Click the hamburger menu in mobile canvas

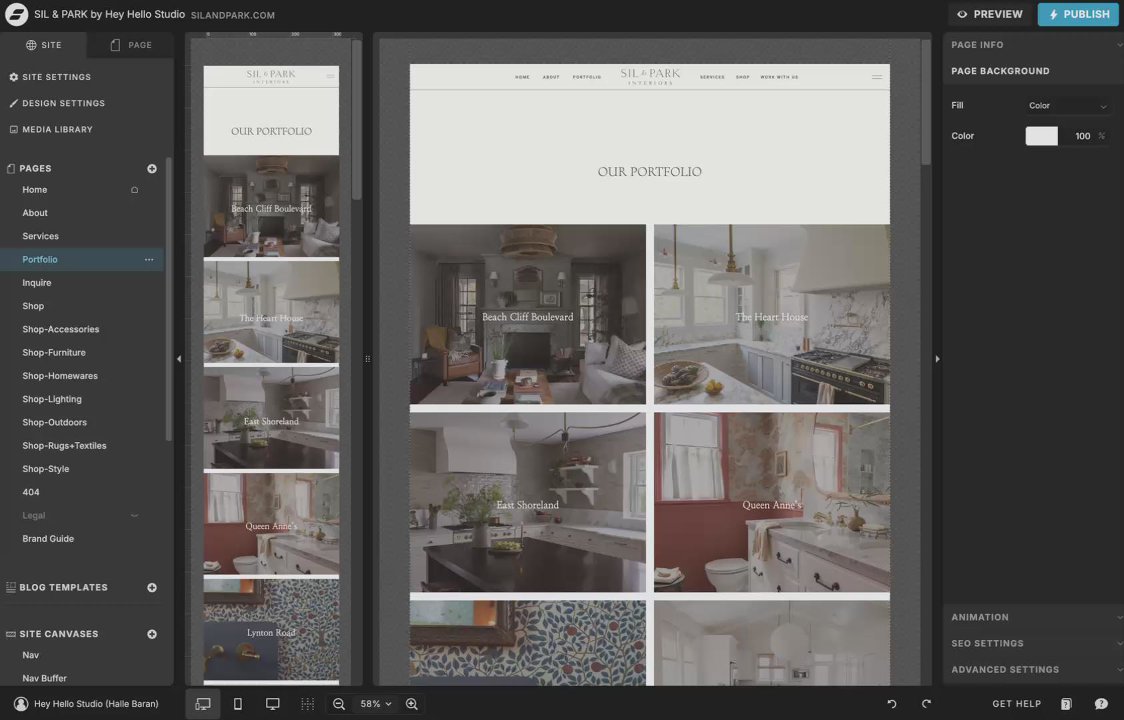coord(330,76)
